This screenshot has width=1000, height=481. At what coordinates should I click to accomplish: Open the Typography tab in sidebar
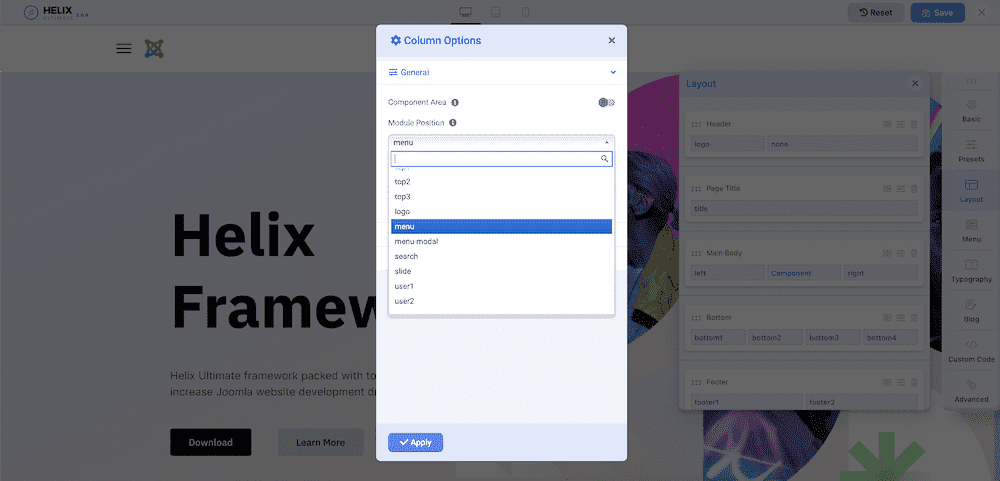971,270
